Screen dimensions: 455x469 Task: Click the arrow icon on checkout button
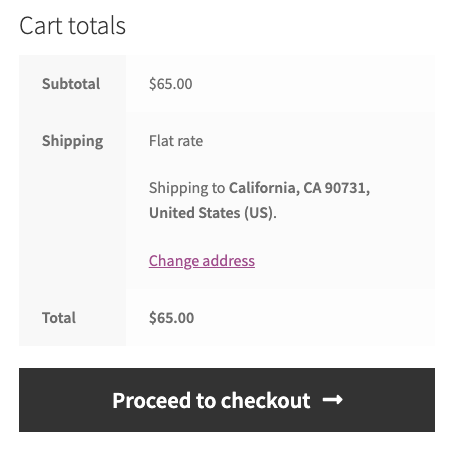click(x=333, y=400)
